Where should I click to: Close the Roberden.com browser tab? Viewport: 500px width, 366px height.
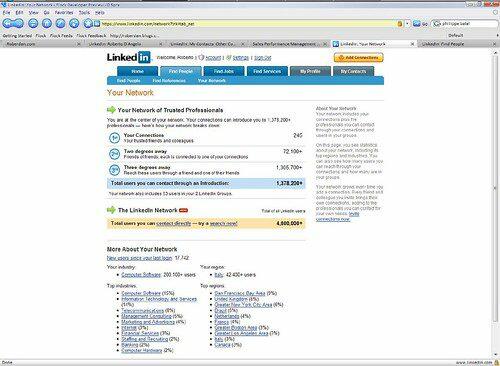[x=79, y=44]
